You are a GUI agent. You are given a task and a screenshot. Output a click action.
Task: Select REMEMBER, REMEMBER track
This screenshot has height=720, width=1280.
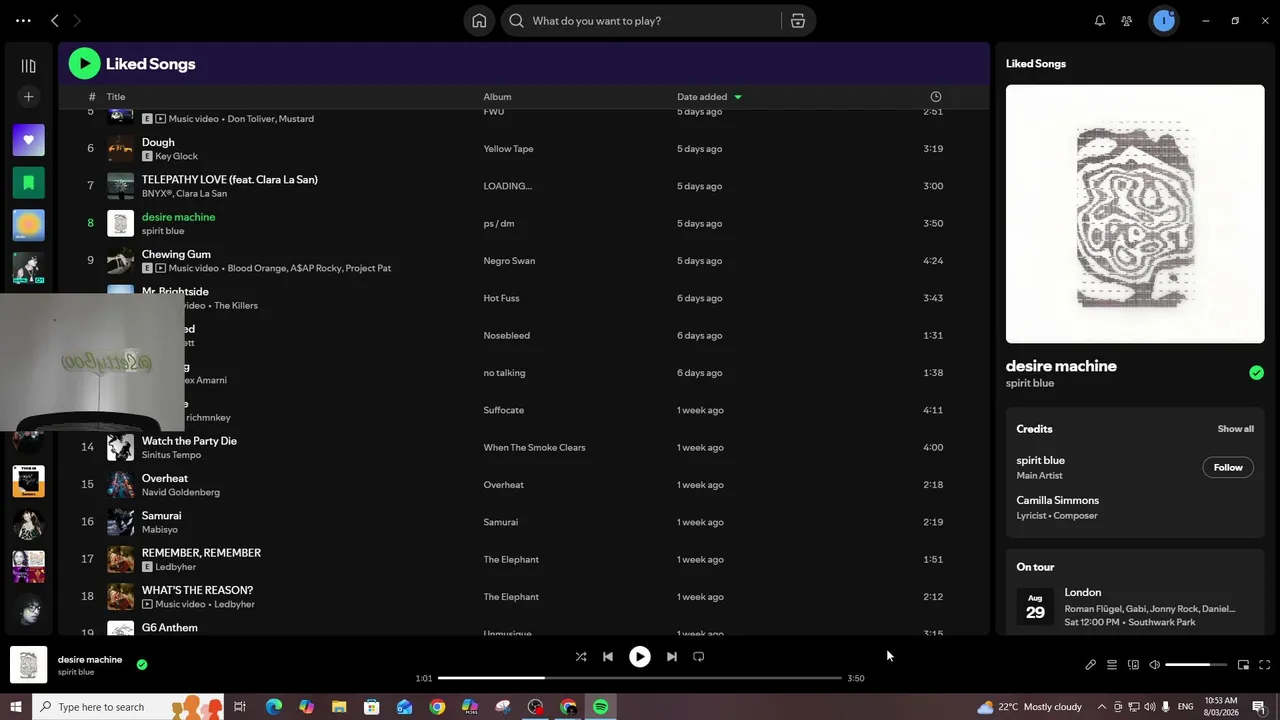tap(201, 553)
